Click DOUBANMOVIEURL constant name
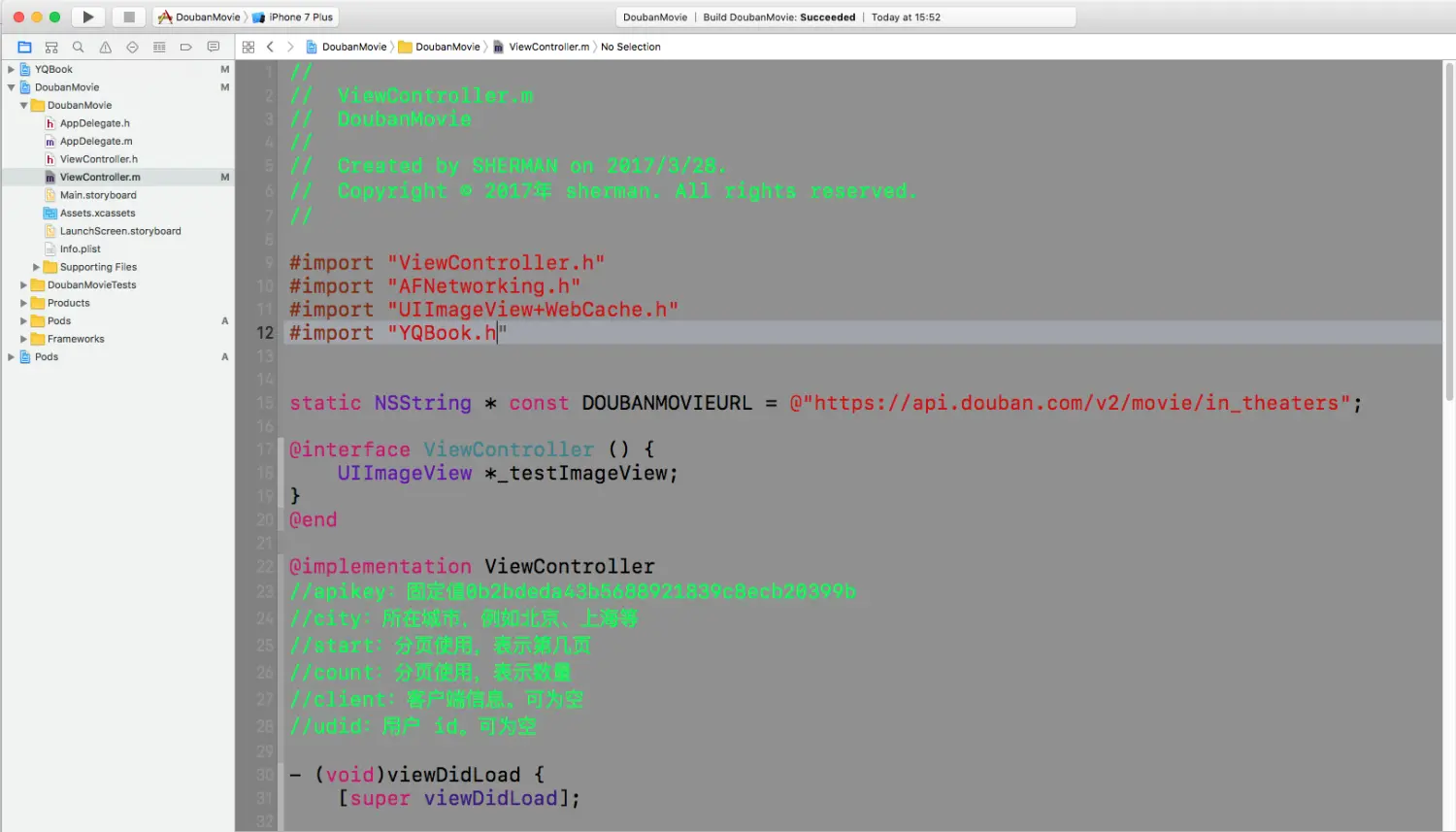This screenshot has width=1456, height=832. 667,403
